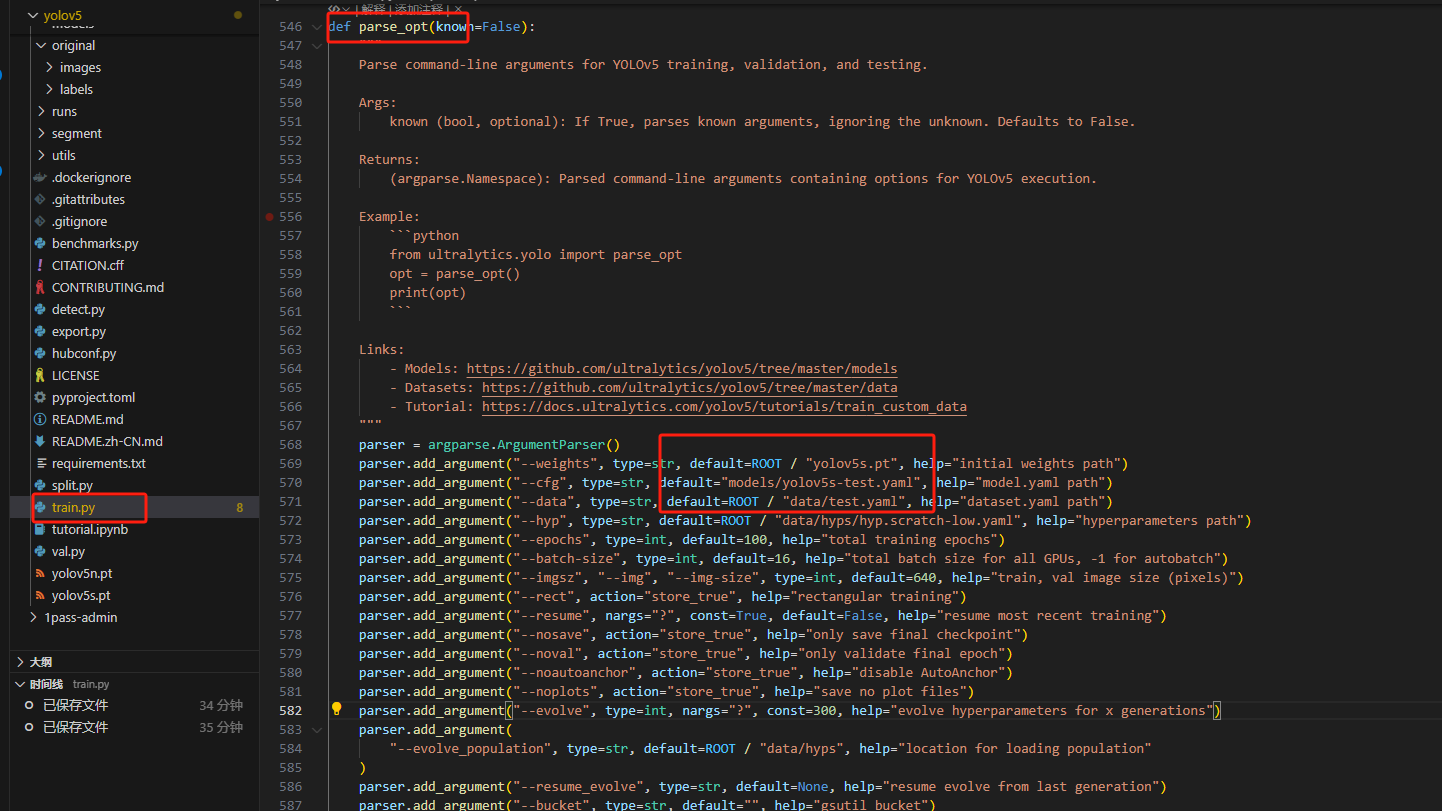This screenshot has height=811, width=1442.
Task: Expand the segment folder
Action: coord(41,133)
